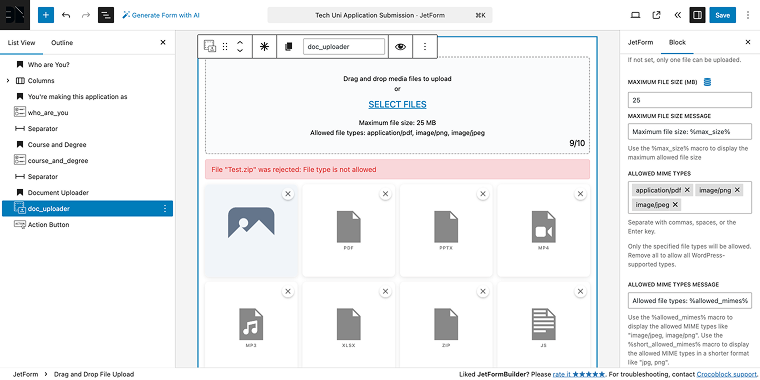This screenshot has height=380, width=760.
Task: Edit the allowed MIME types message field
Action: (x=689, y=301)
